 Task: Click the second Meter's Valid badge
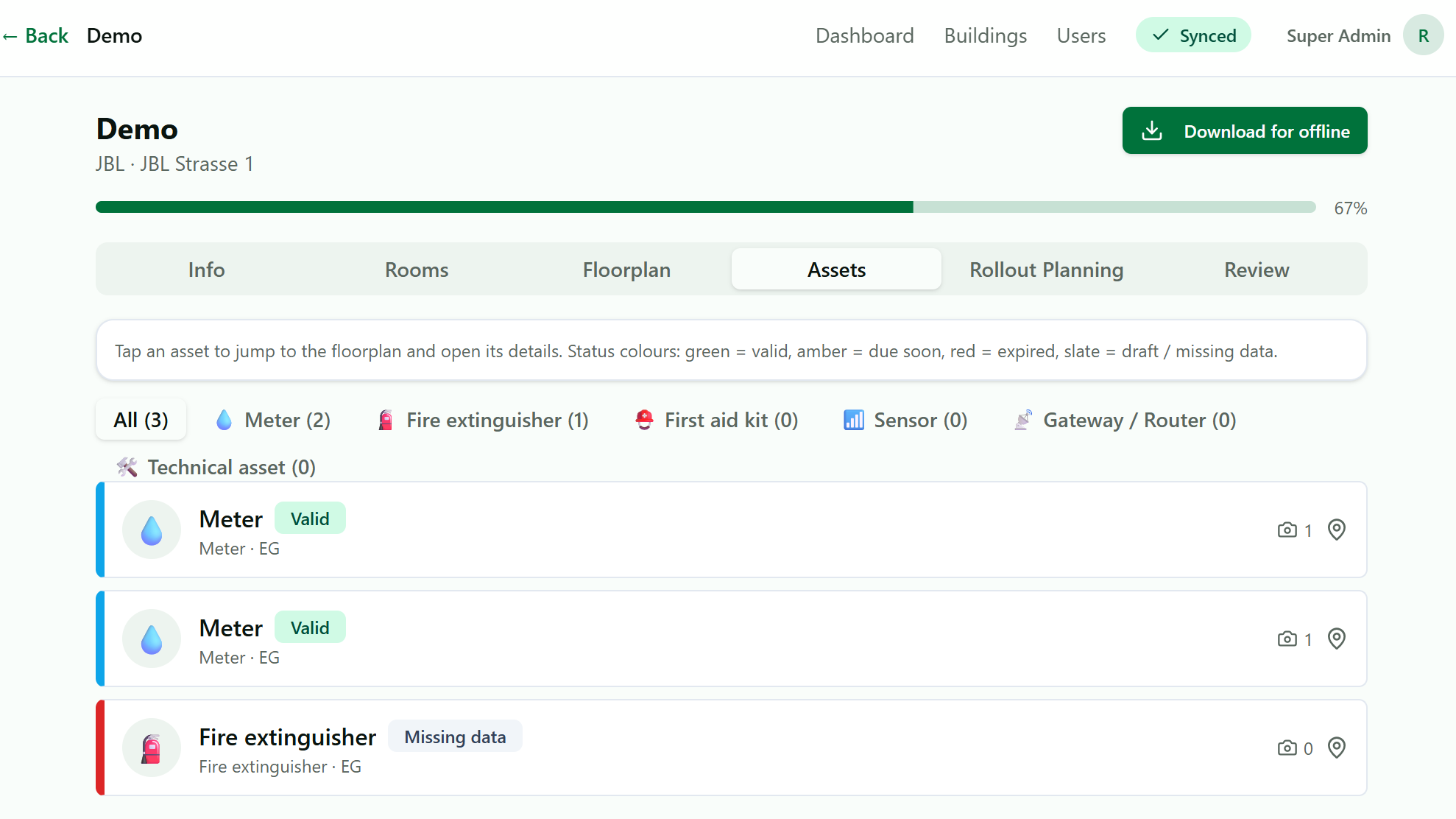[x=310, y=628]
